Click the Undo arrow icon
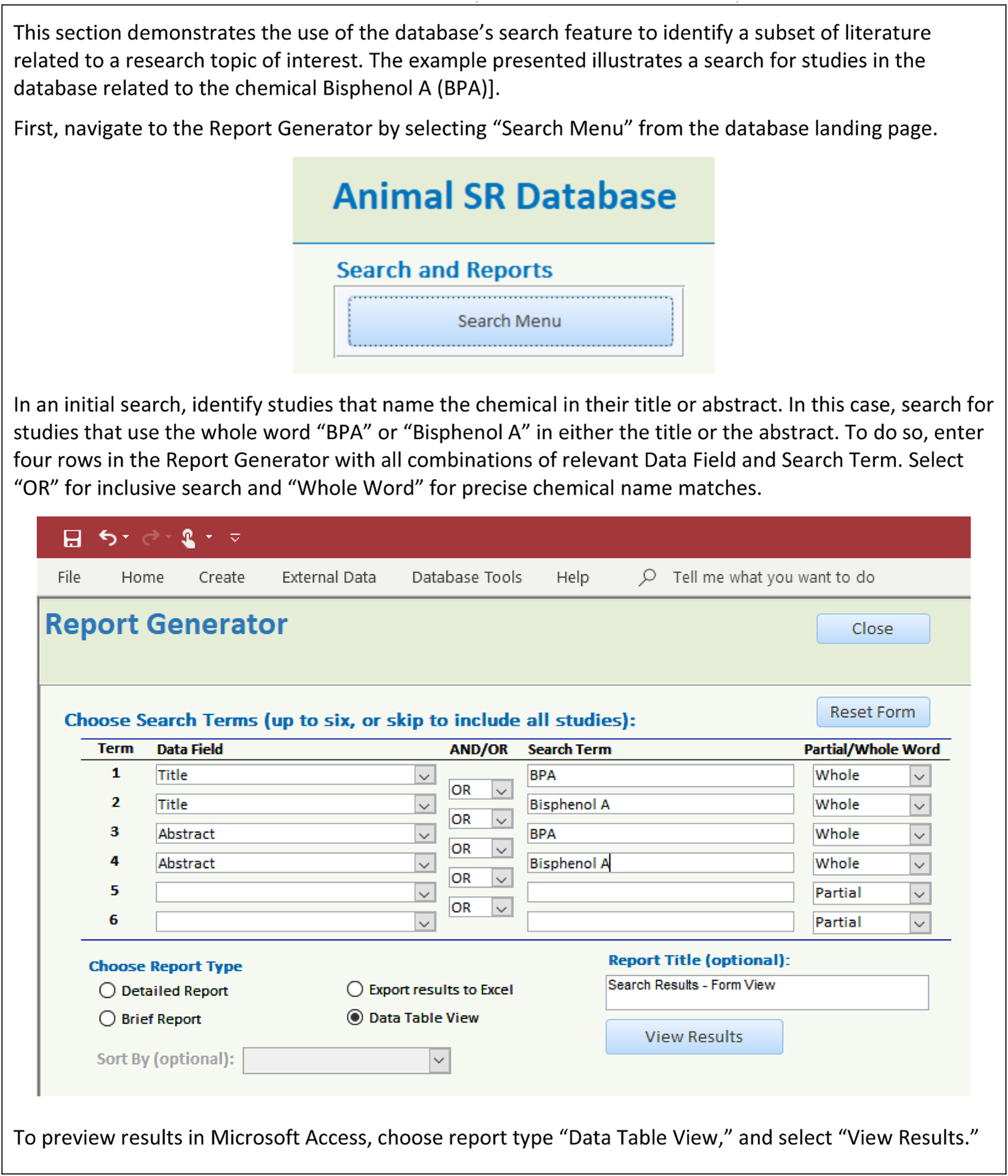1008x1176 pixels. click(x=108, y=538)
